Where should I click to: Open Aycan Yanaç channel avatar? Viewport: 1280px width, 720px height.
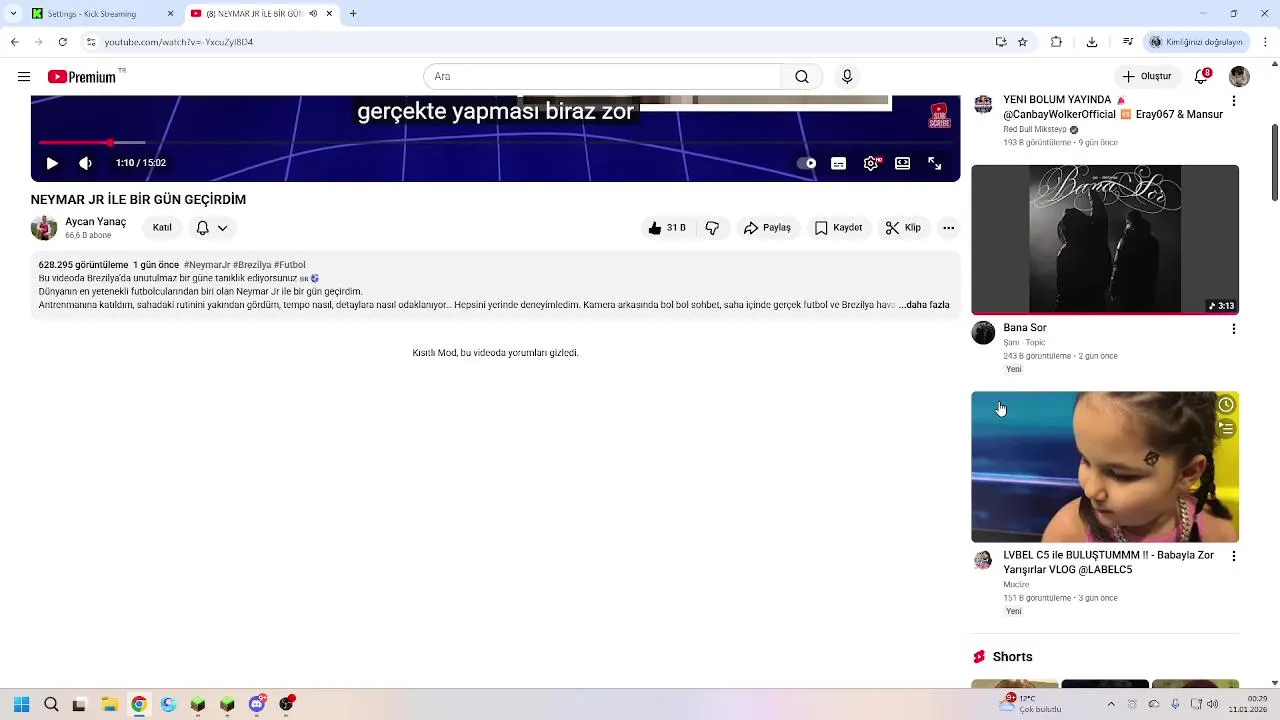tap(44, 228)
